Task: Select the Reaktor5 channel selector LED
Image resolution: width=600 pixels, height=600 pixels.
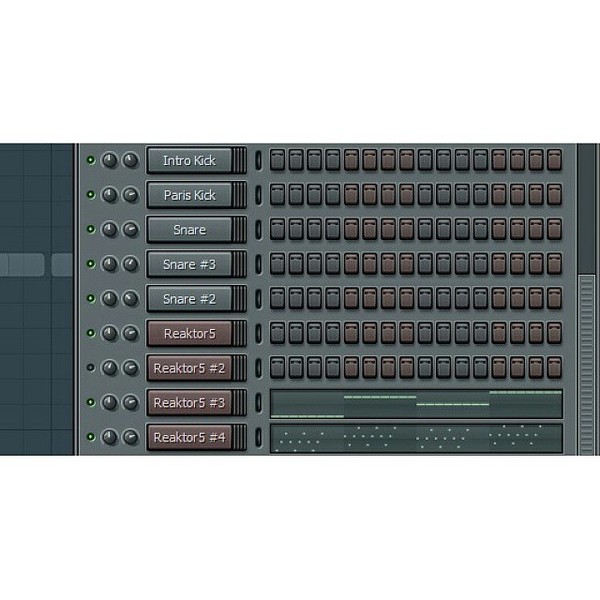Action: (x=259, y=333)
